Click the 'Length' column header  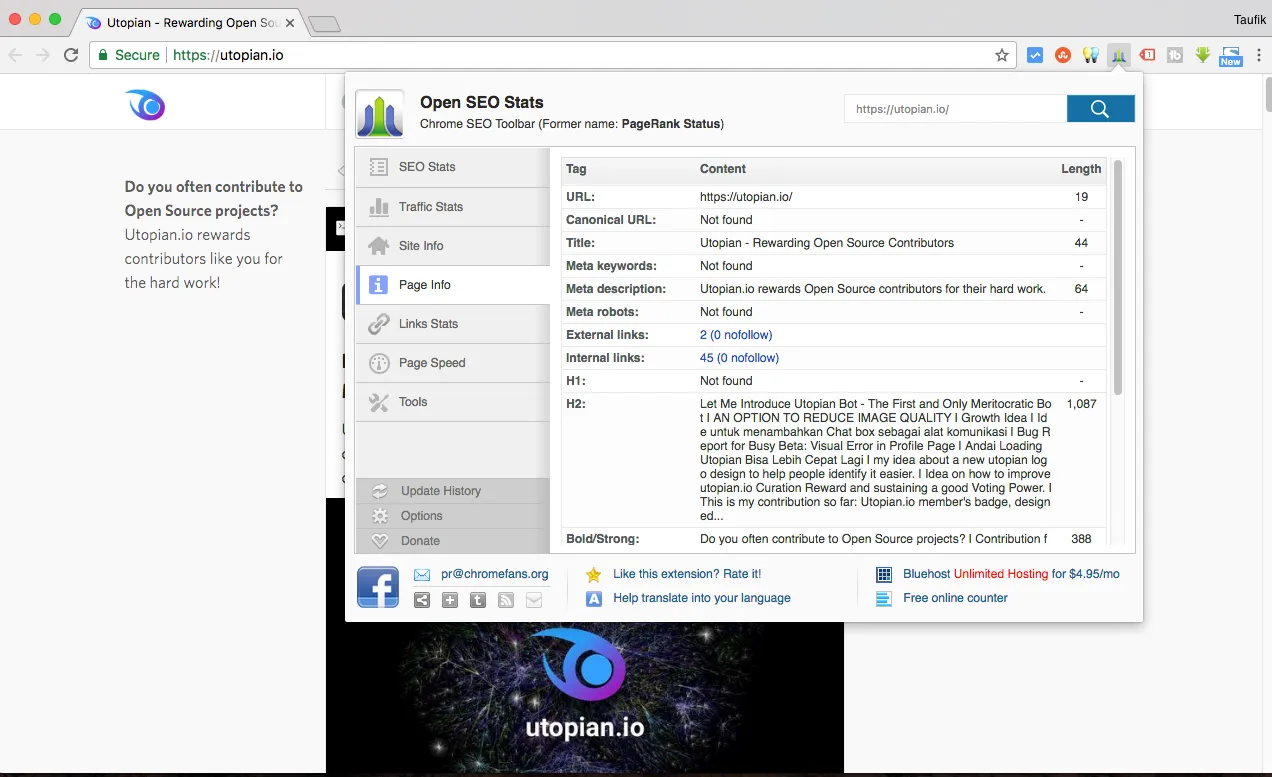click(1081, 169)
